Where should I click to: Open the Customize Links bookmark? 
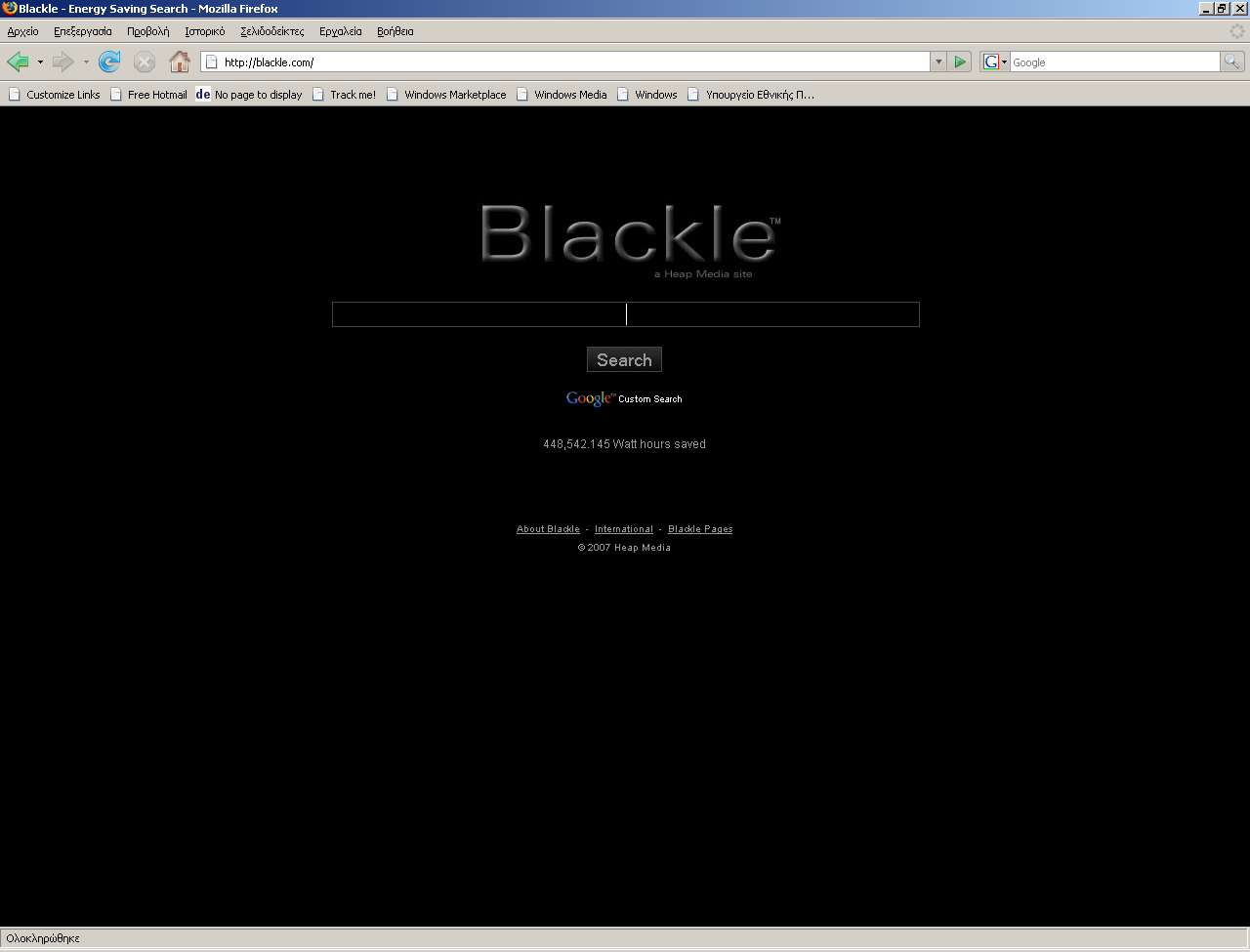(x=55, y=95)
